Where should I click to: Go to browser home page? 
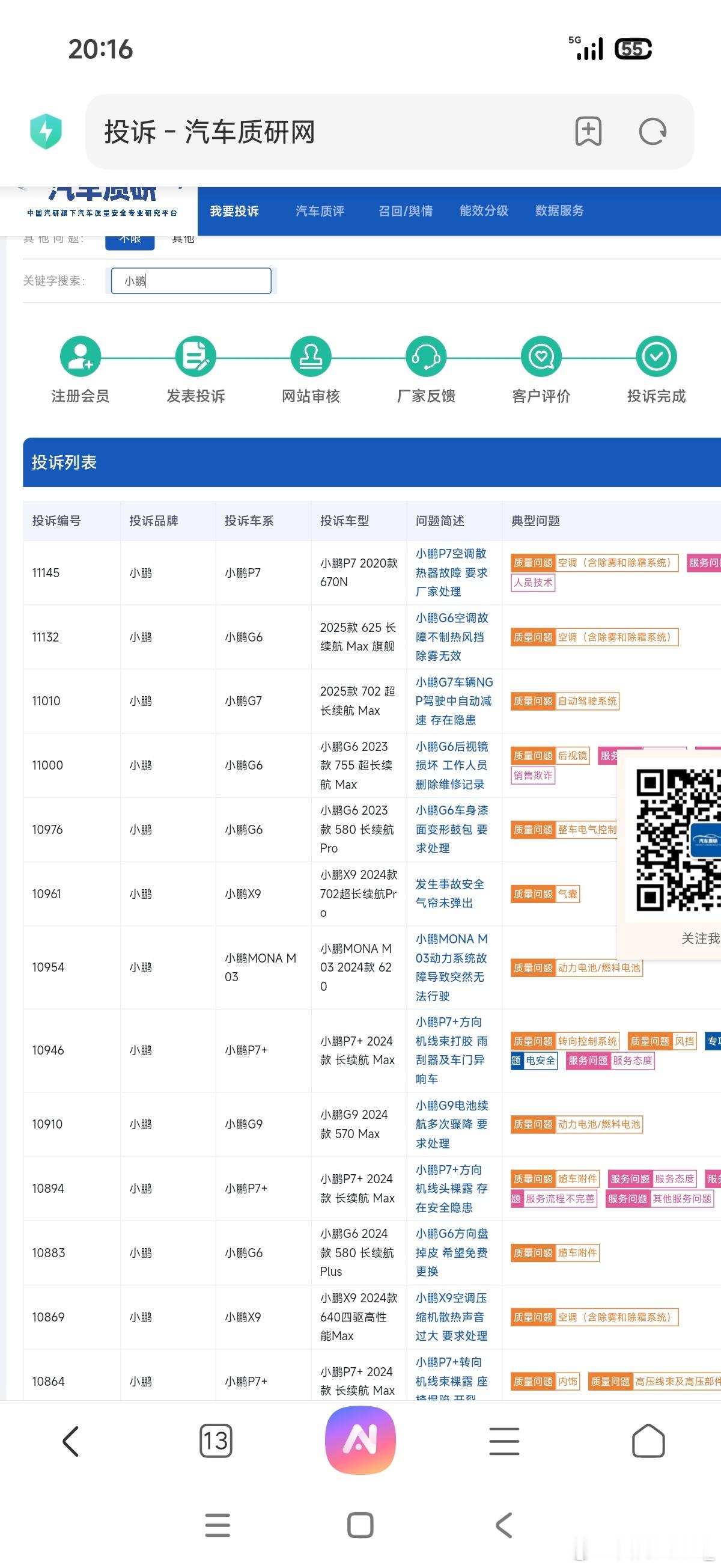point(648,1441)
